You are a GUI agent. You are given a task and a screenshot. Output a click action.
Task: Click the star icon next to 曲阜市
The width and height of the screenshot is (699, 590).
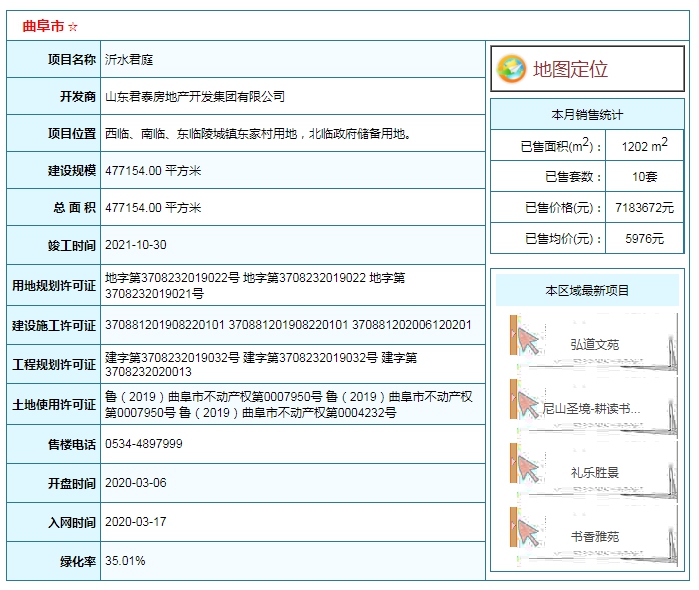73,27
